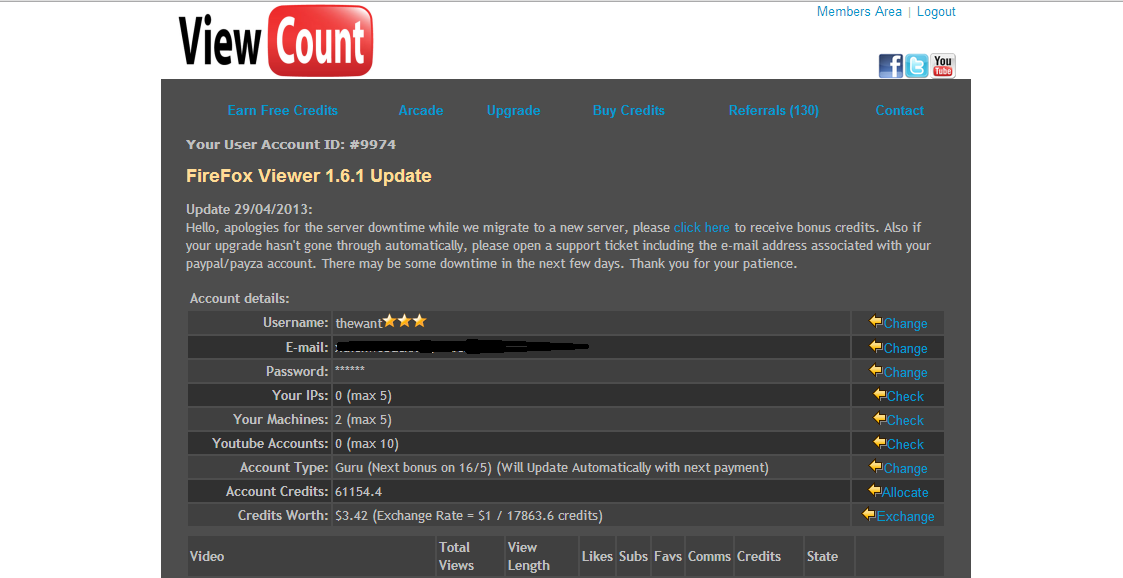This screenshot has width=1123, height=578.
Task: Click the arrow icon beside Allocate
Action: point(874,491)
